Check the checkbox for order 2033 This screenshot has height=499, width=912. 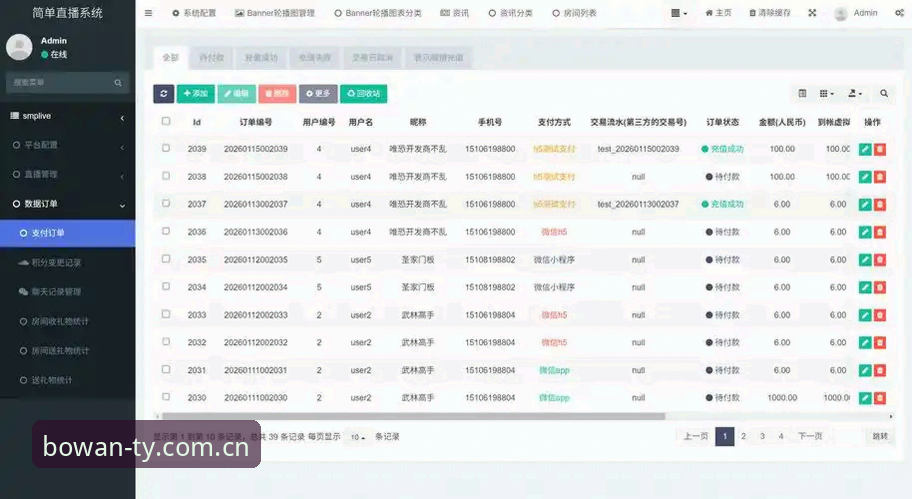pos(166,313)
